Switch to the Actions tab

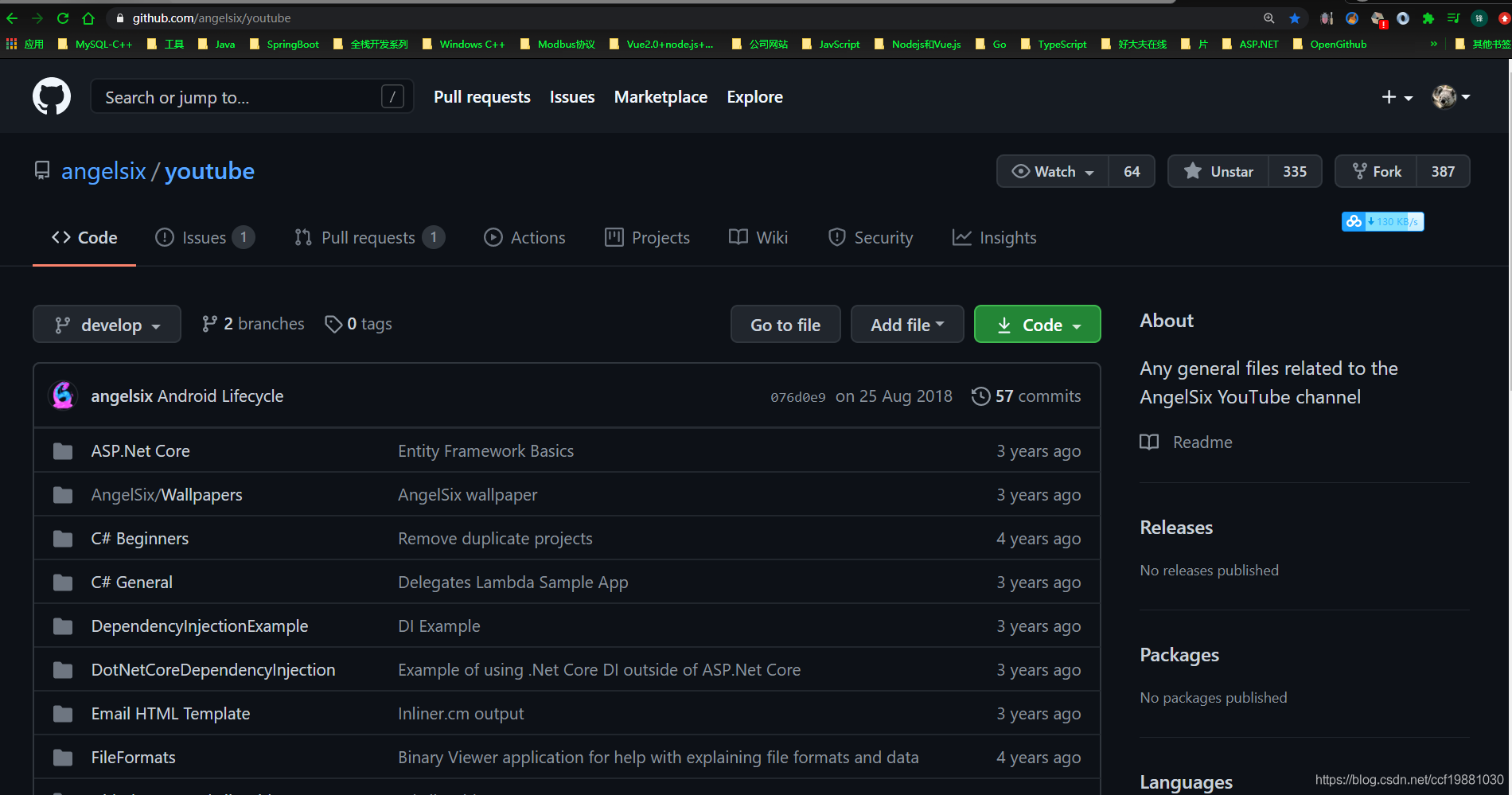point(524,237)
